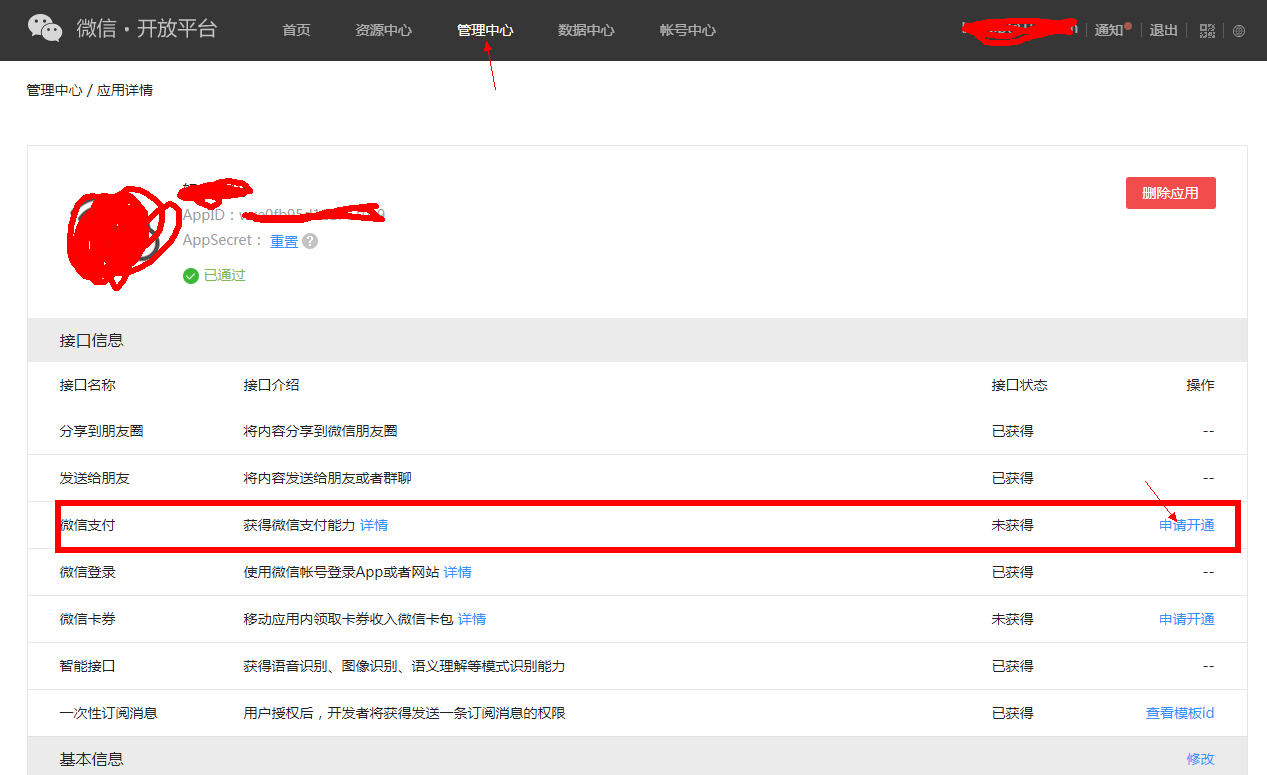Click the AppSecret label
This screenshot has width=1267, height=775.
223,241
